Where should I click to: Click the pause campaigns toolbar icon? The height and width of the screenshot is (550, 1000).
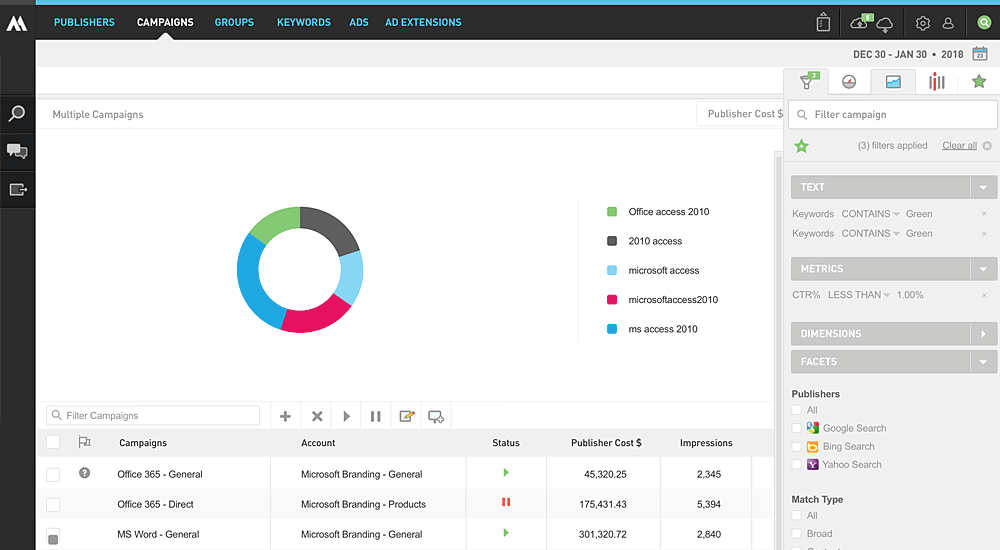[x=376, y=416]
